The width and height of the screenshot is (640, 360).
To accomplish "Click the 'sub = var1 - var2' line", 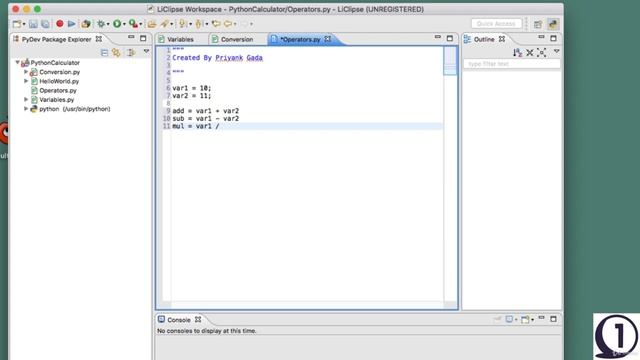I will pyautogui.click(x=206, y=118).
